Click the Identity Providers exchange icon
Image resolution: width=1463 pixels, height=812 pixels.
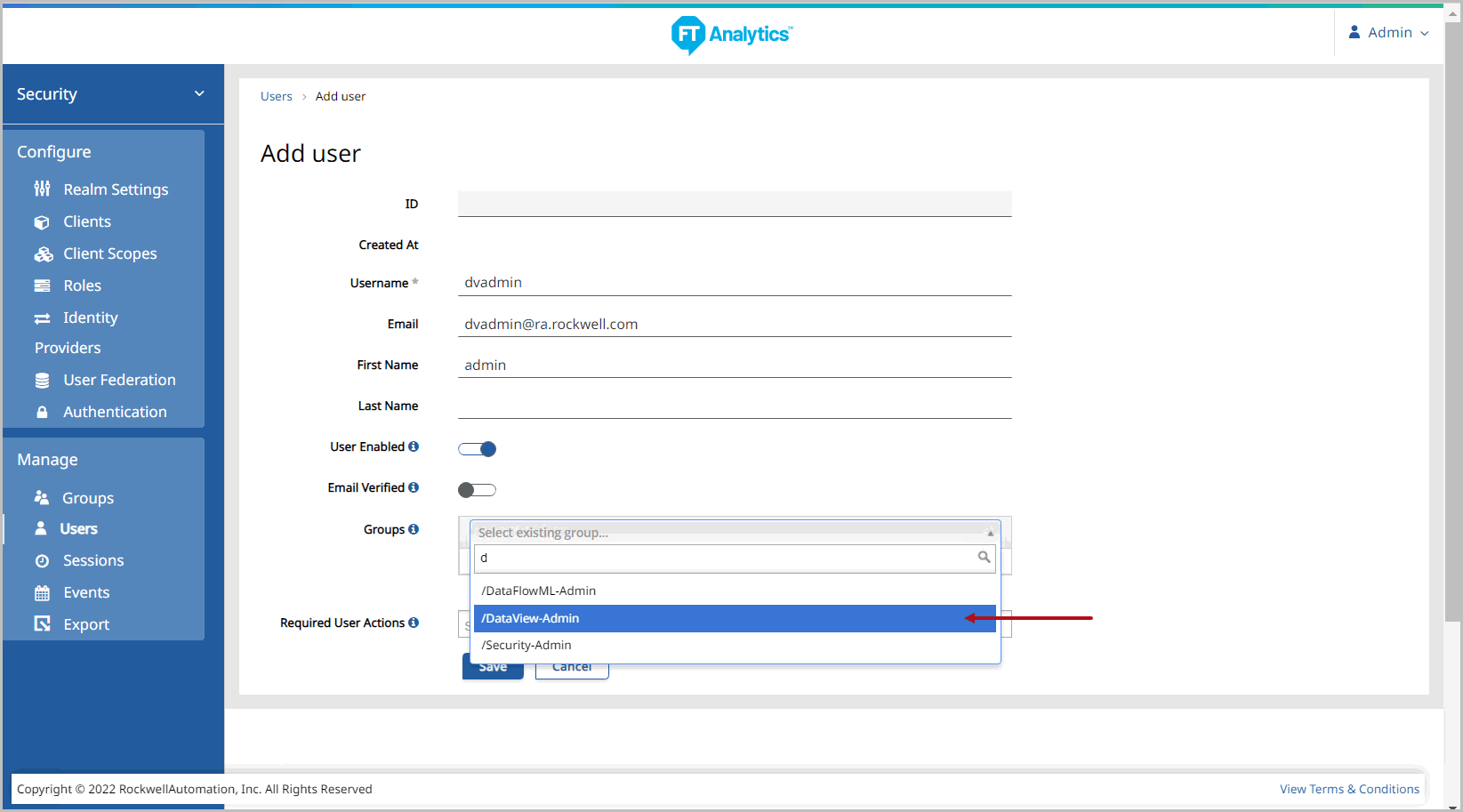click(x=42, y=318)
